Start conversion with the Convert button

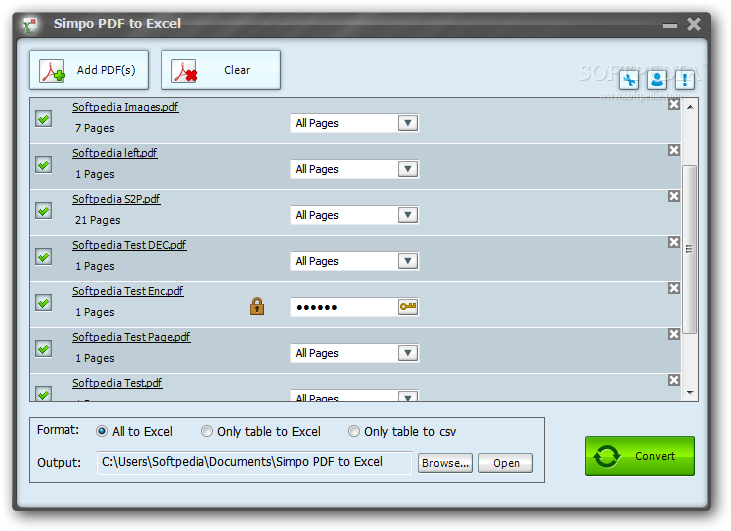(x=640, y=456)
